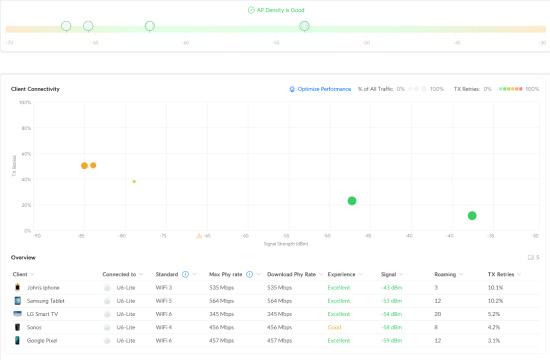This screenshot has width=550, height=360.
Task: Select the second AP marker on the density bar
Action: [x=88, y=26]
